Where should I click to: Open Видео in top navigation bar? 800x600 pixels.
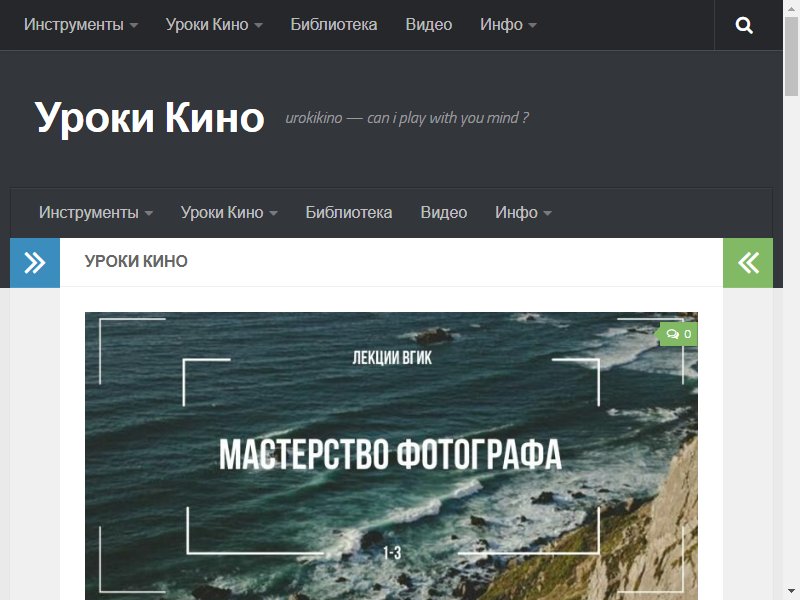pos(429,24)
